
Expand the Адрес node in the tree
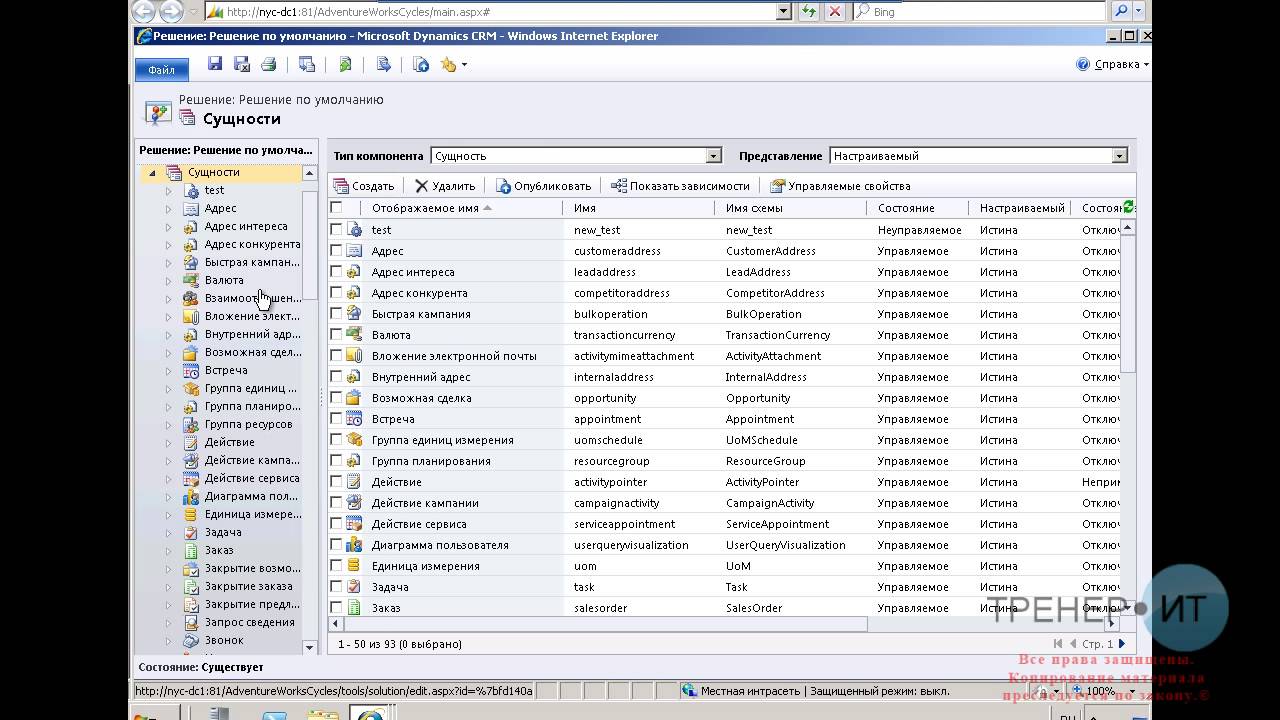pyautogui.click(x=169, y=208)
